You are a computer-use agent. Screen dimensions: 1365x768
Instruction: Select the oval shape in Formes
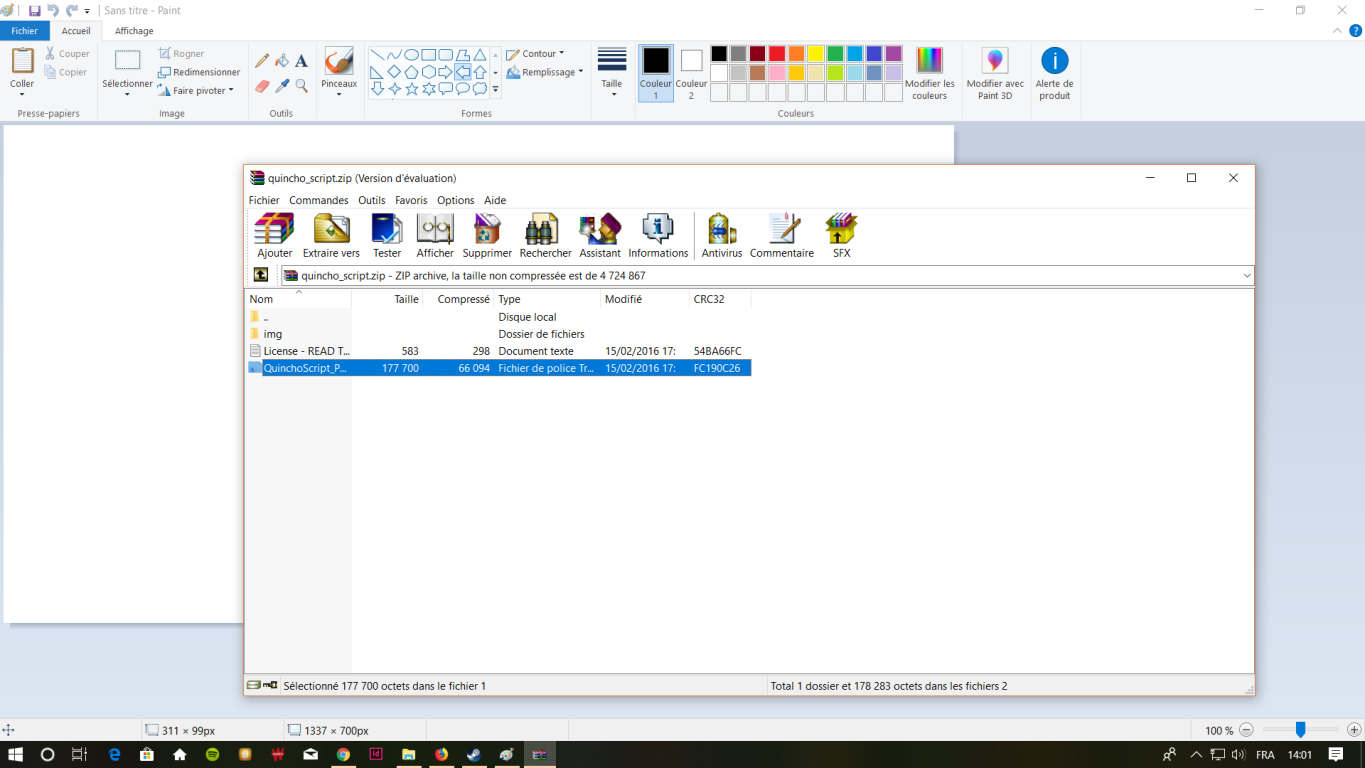(411, 55)
